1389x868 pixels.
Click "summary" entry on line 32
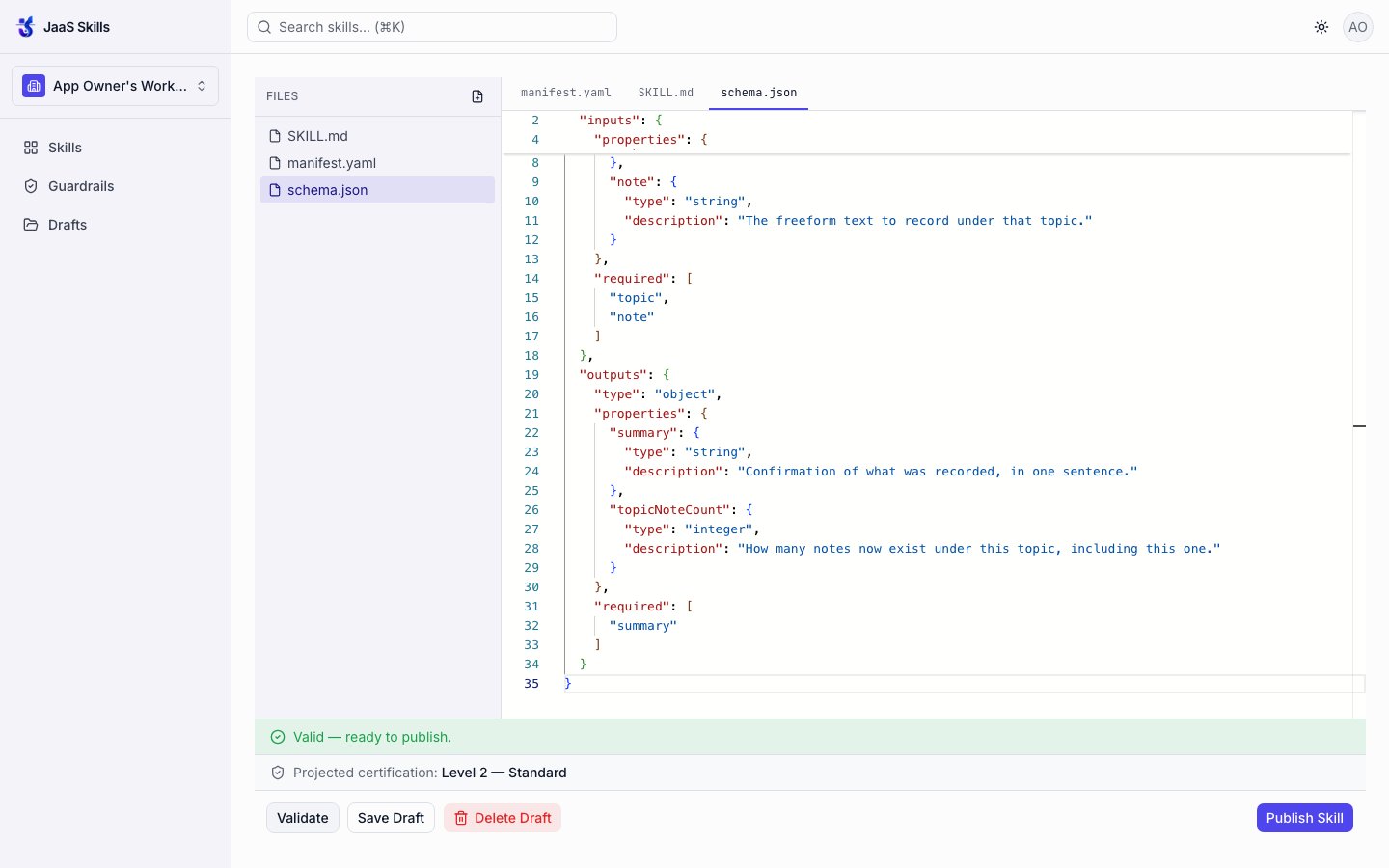click(x=643, y=626)
